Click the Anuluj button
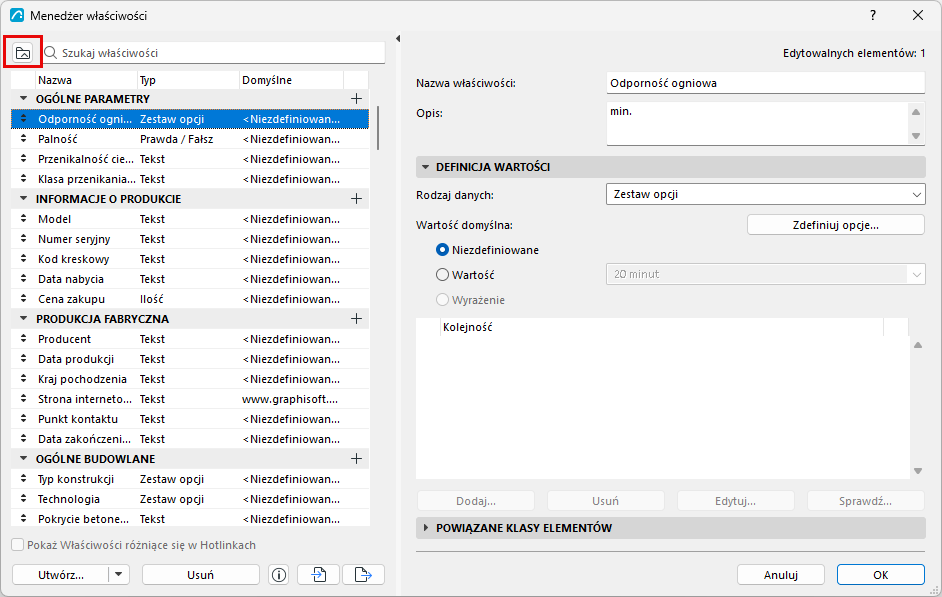 point(780,575)
